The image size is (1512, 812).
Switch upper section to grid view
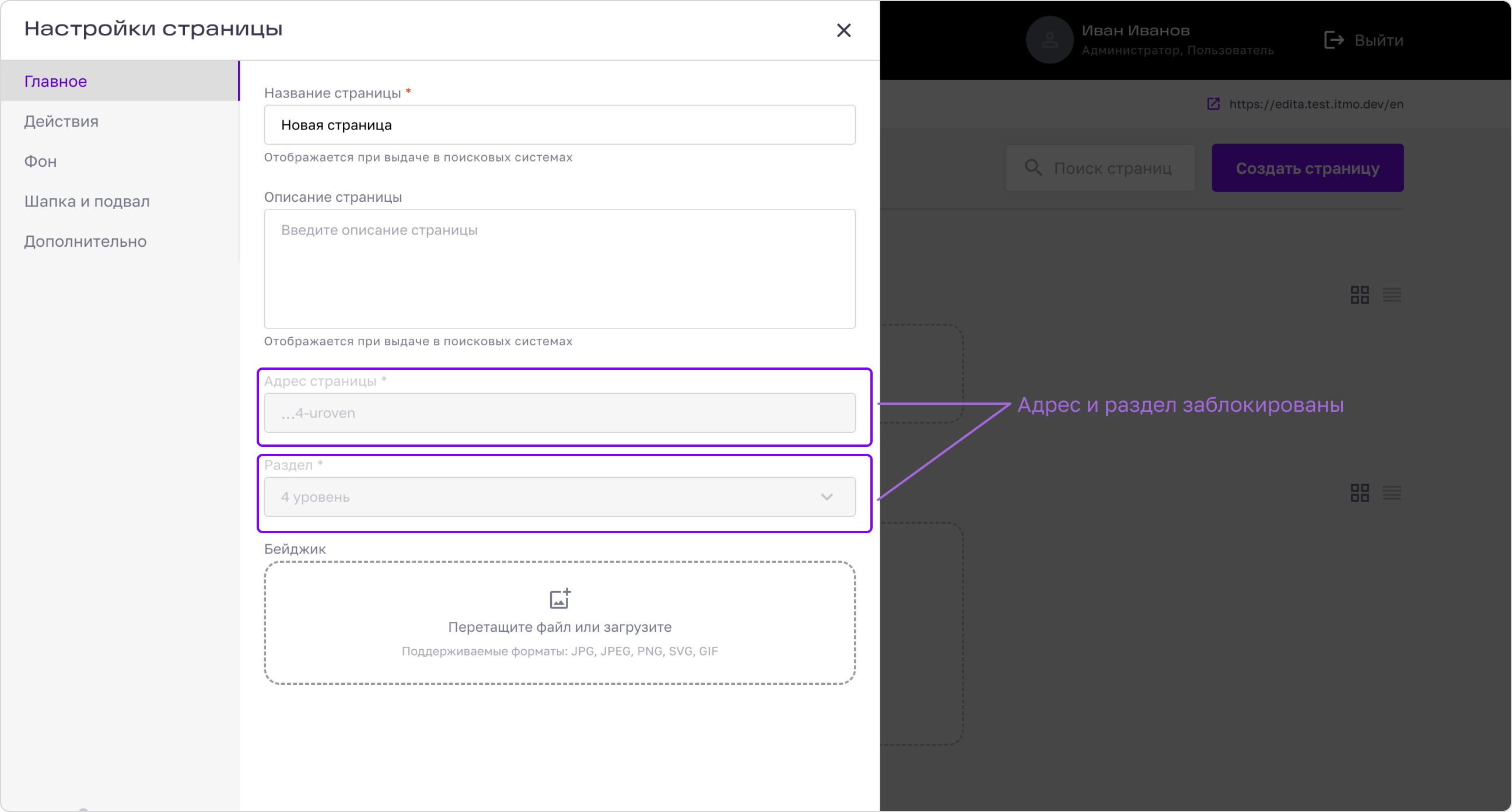(x=1359, y=295)
